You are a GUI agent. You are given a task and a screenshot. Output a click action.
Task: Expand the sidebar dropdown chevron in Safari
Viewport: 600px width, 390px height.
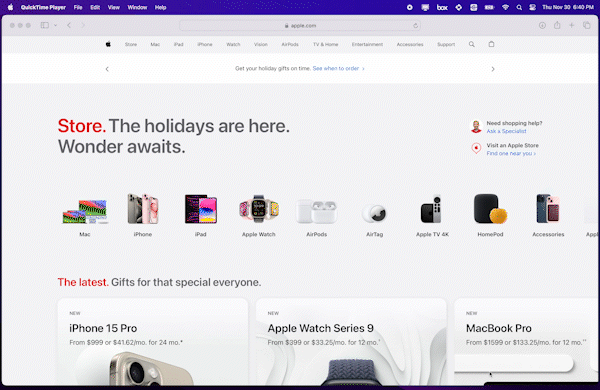click(x=55, y=25)
